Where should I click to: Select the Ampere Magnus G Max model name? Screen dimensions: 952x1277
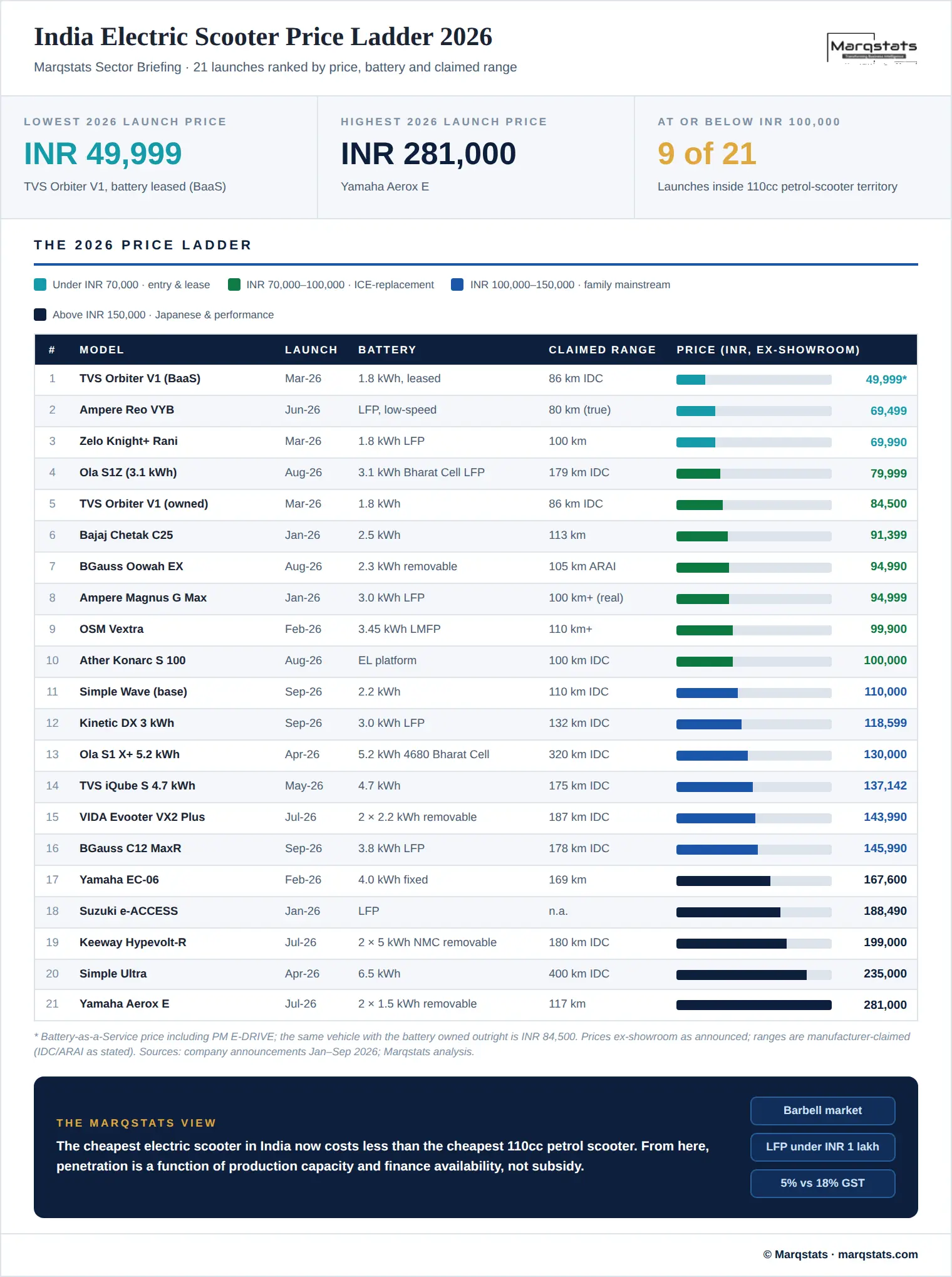pos(143,598)
